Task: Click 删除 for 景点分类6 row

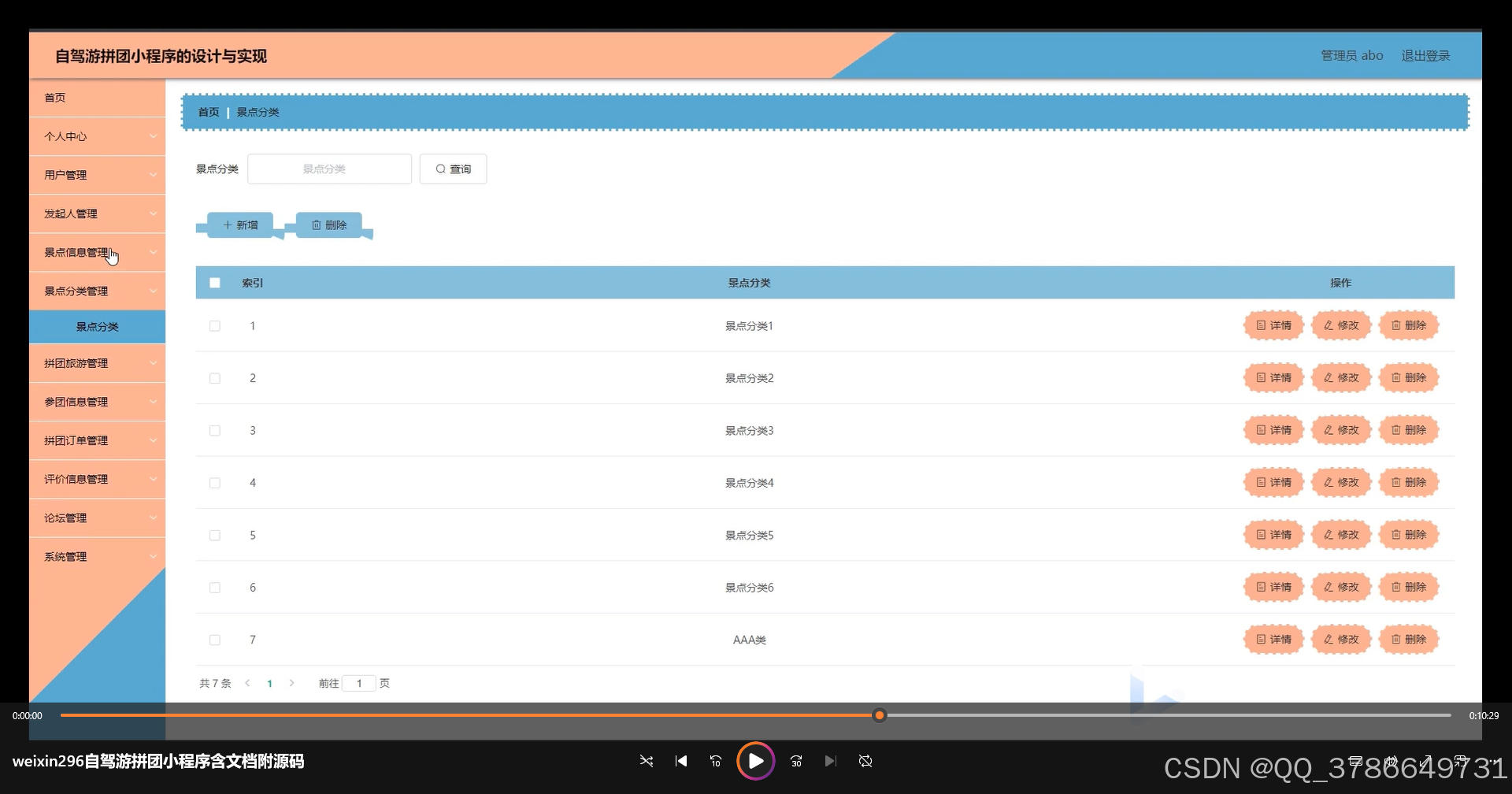Action: (x=1409, y=587)
